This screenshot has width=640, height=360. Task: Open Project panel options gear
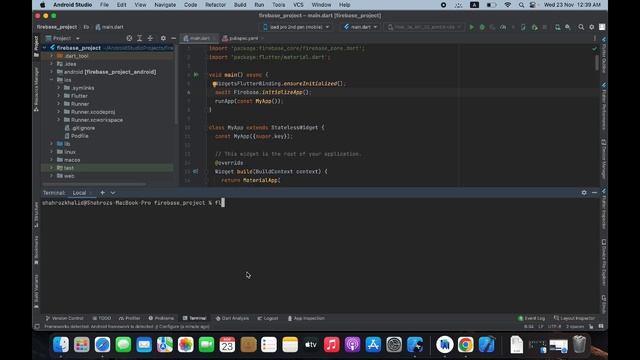pyautogui.click(x=163, y=38)
